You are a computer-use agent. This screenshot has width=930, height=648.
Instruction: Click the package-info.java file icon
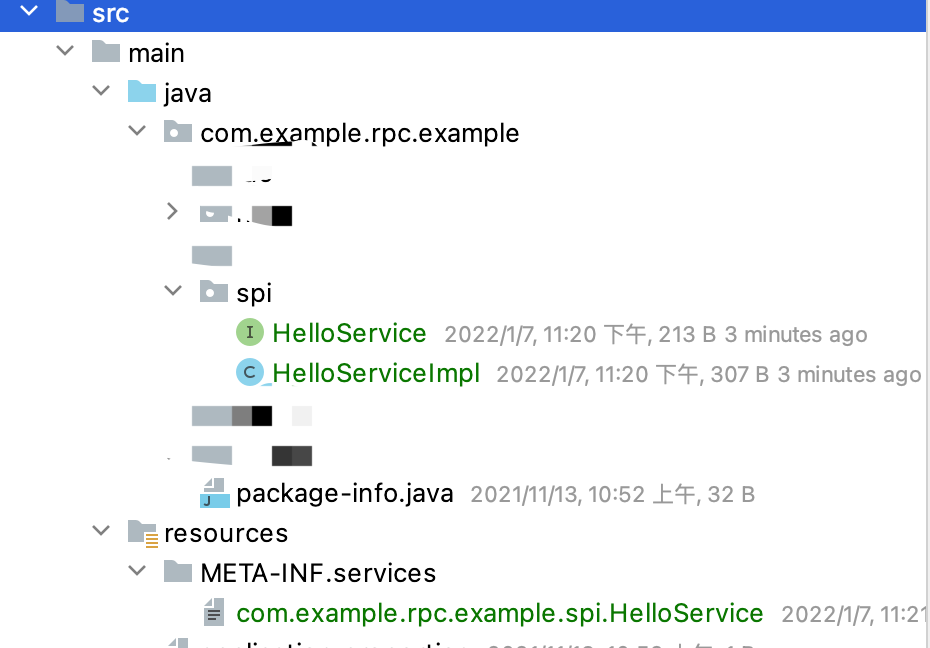214,493
